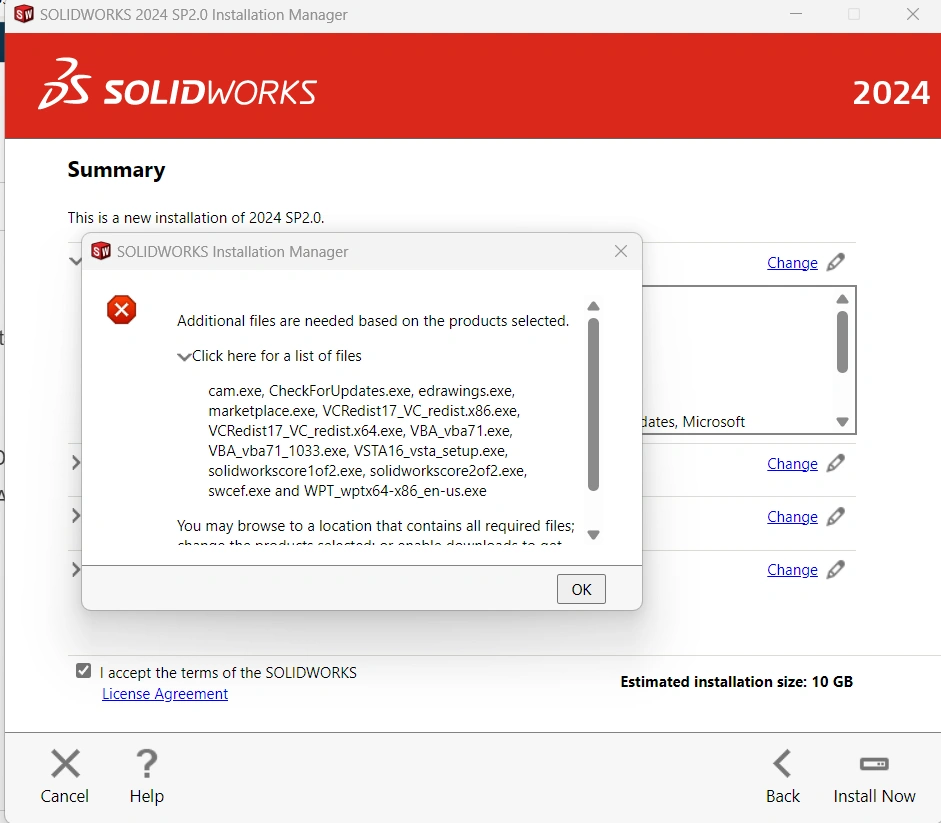Click pencil icon beside second Change link
The height and width of the screenshot is (823, 941).
pos(835,463)
